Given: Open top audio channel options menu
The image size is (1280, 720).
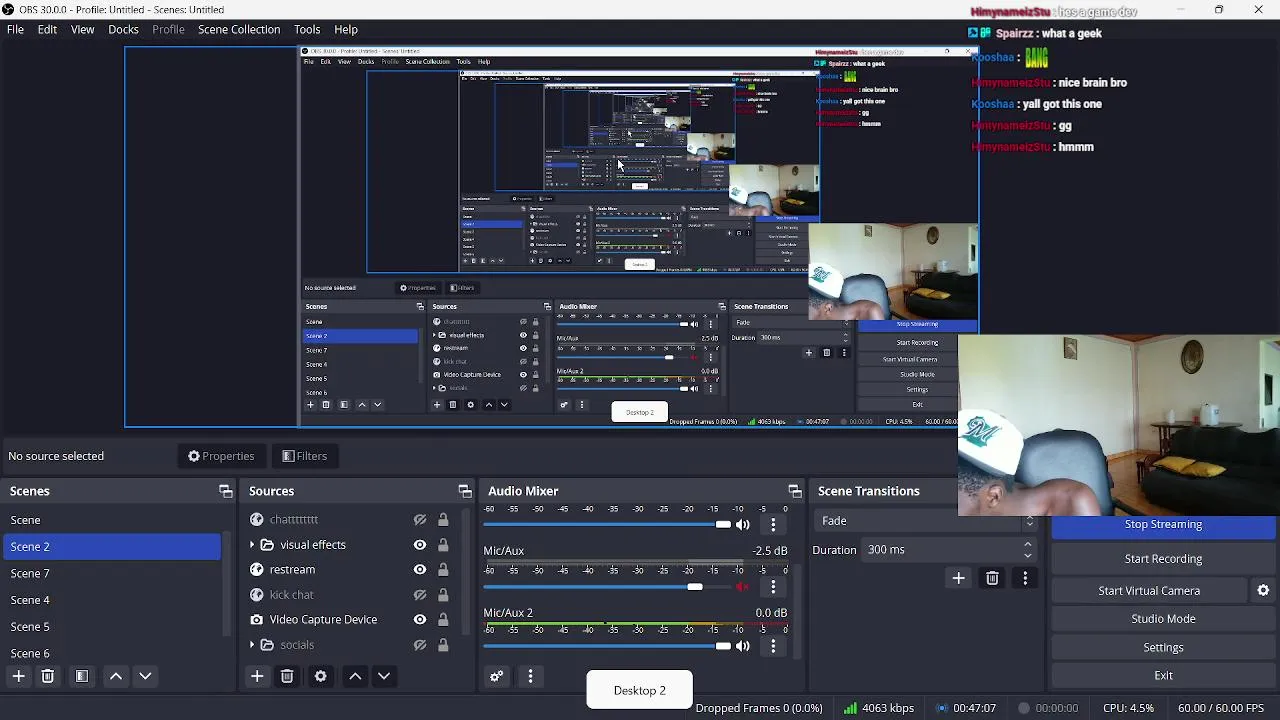Looking at the screenshot, I should click(x=773, y=524).
